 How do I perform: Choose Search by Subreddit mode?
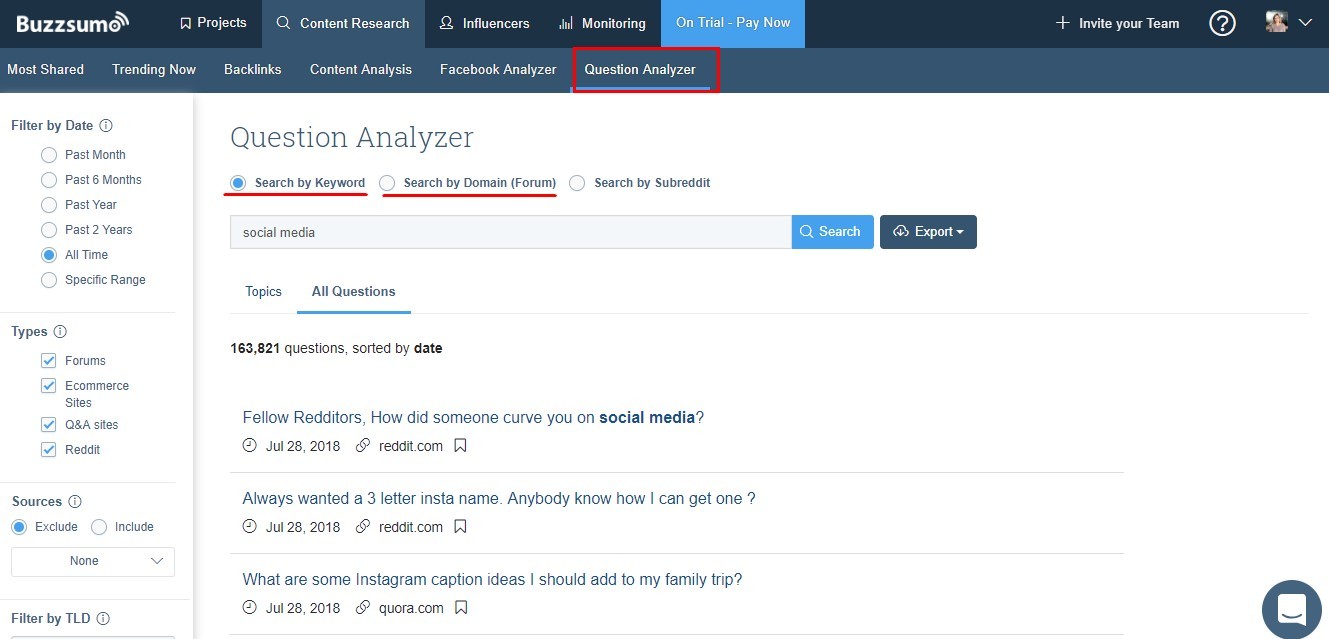coord(577,183)
